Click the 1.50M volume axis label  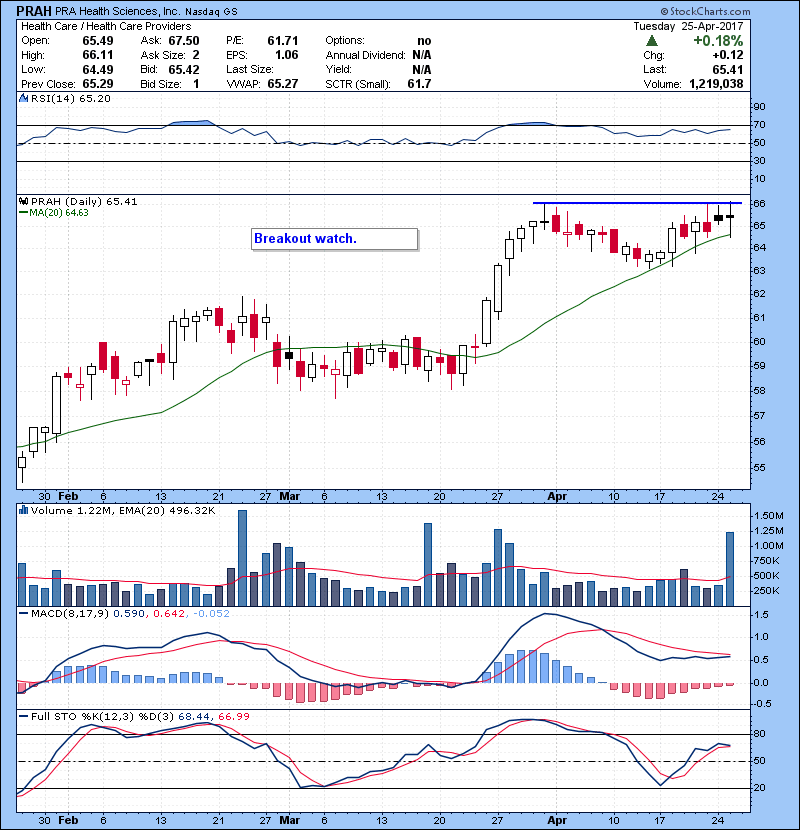[769, 516]
